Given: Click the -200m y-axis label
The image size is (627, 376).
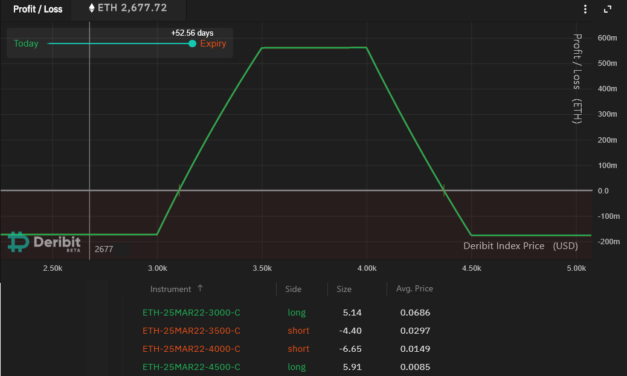Looking at the screenshot, I should click(609, 242).
